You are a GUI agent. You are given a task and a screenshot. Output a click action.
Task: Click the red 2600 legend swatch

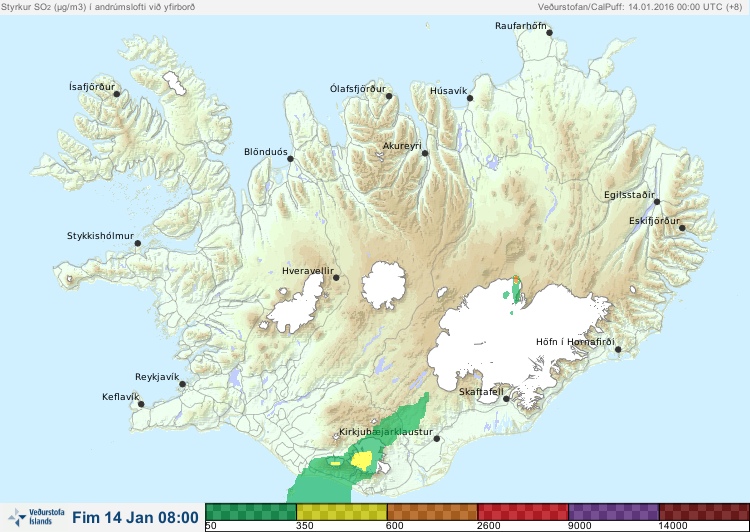coord(523,512)
